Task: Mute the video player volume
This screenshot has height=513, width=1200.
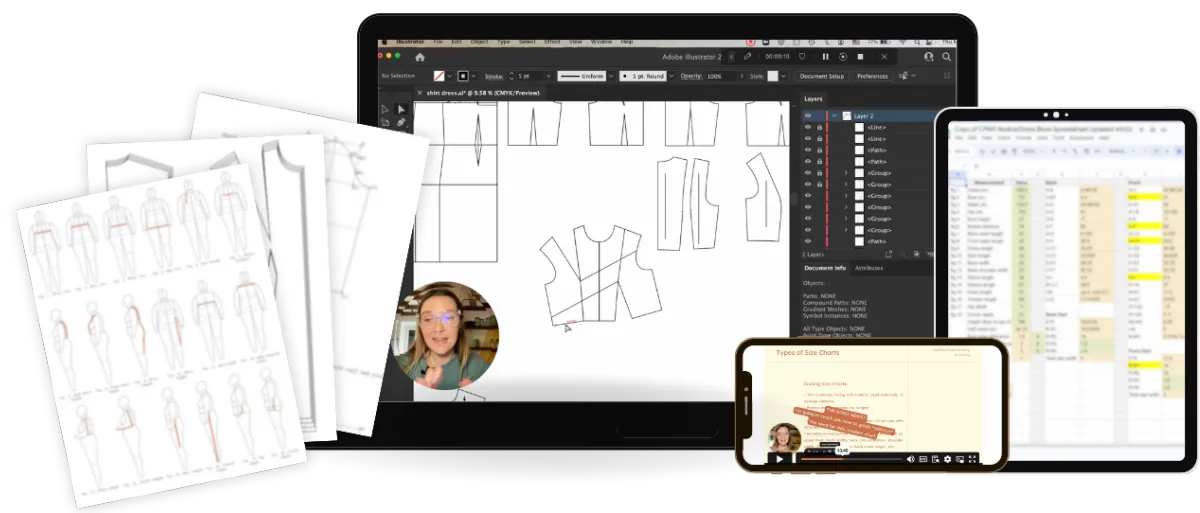Action: pos(910,459)
